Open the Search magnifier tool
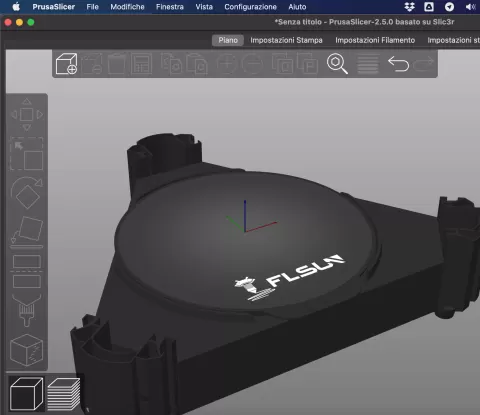Viewport: 480px width, 415px height. click(x=337, y=63)
